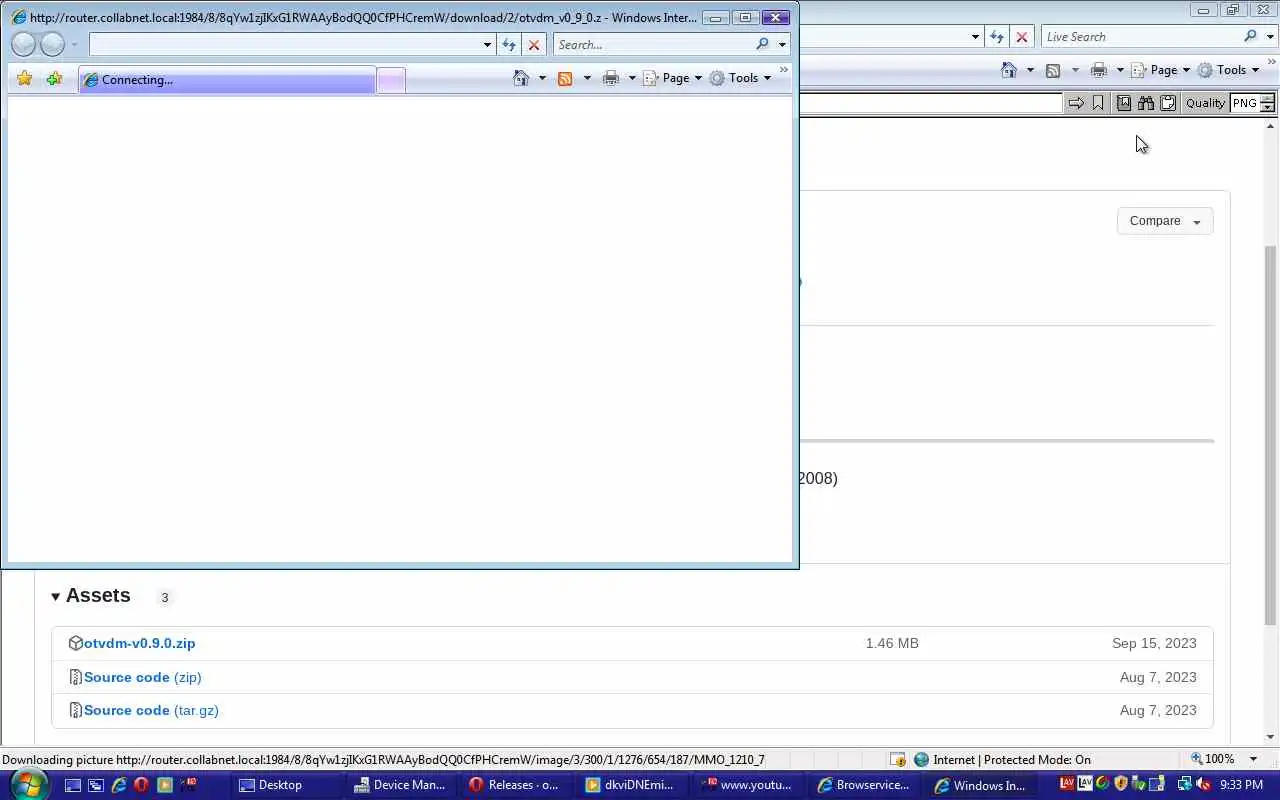Click Add to Favorites icon in popup
Screen dimensions: 1280x800
(54, 78)
